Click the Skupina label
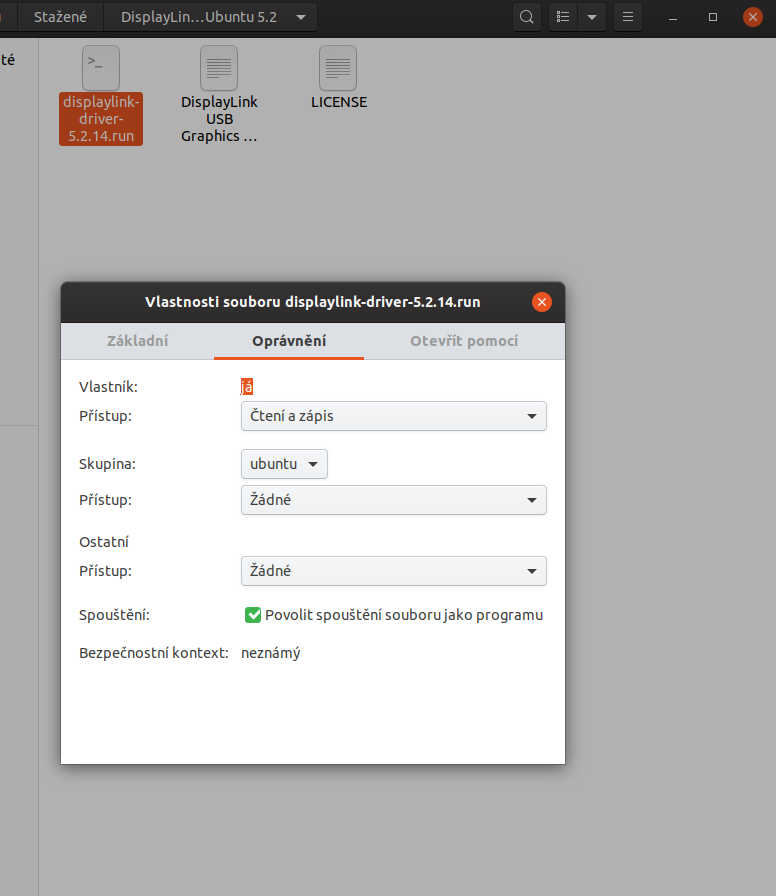The height and width of the screenshot is (896, 776). point(107,464)
